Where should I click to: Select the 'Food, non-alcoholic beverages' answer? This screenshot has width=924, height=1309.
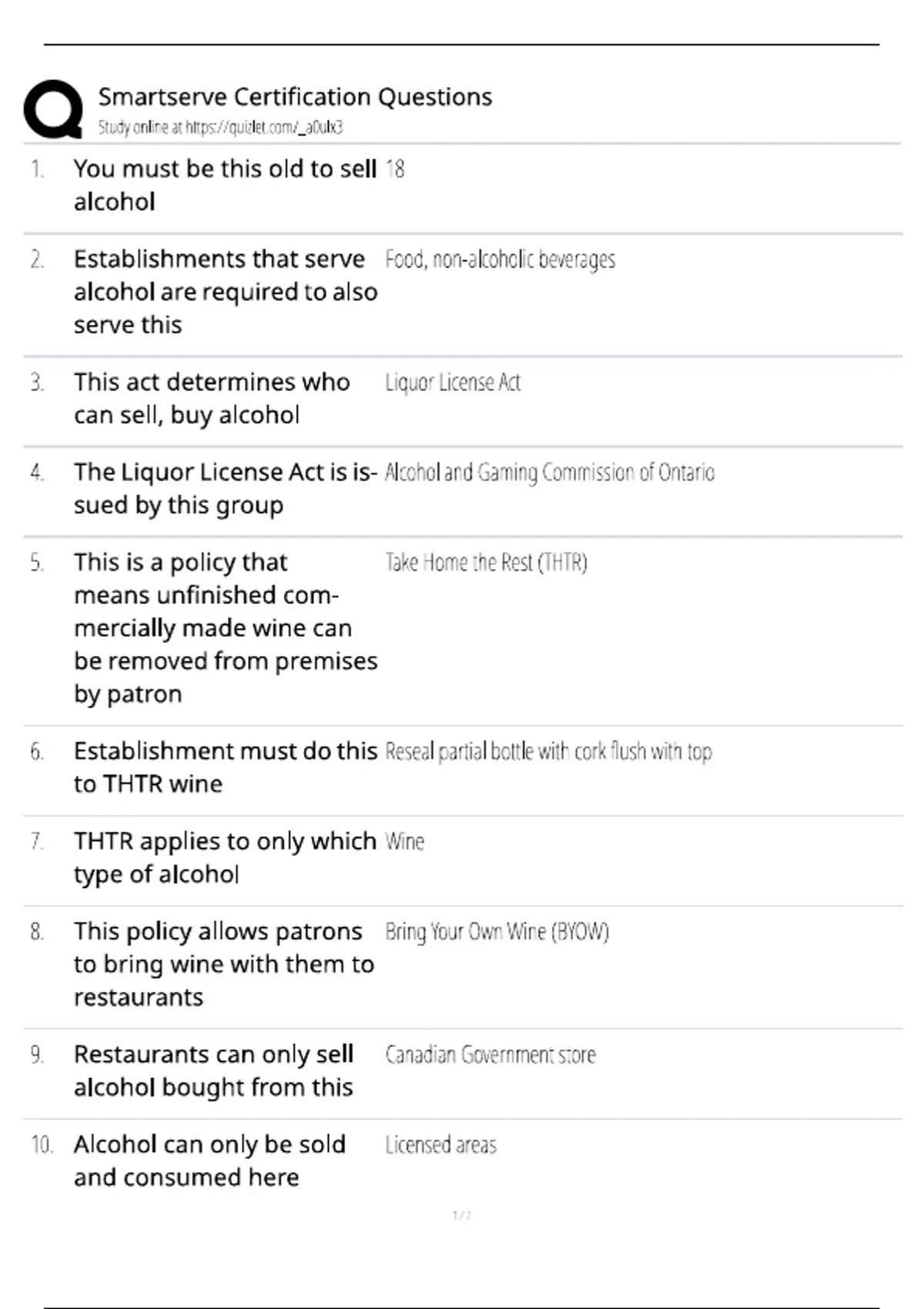click(x=500, y=259)
